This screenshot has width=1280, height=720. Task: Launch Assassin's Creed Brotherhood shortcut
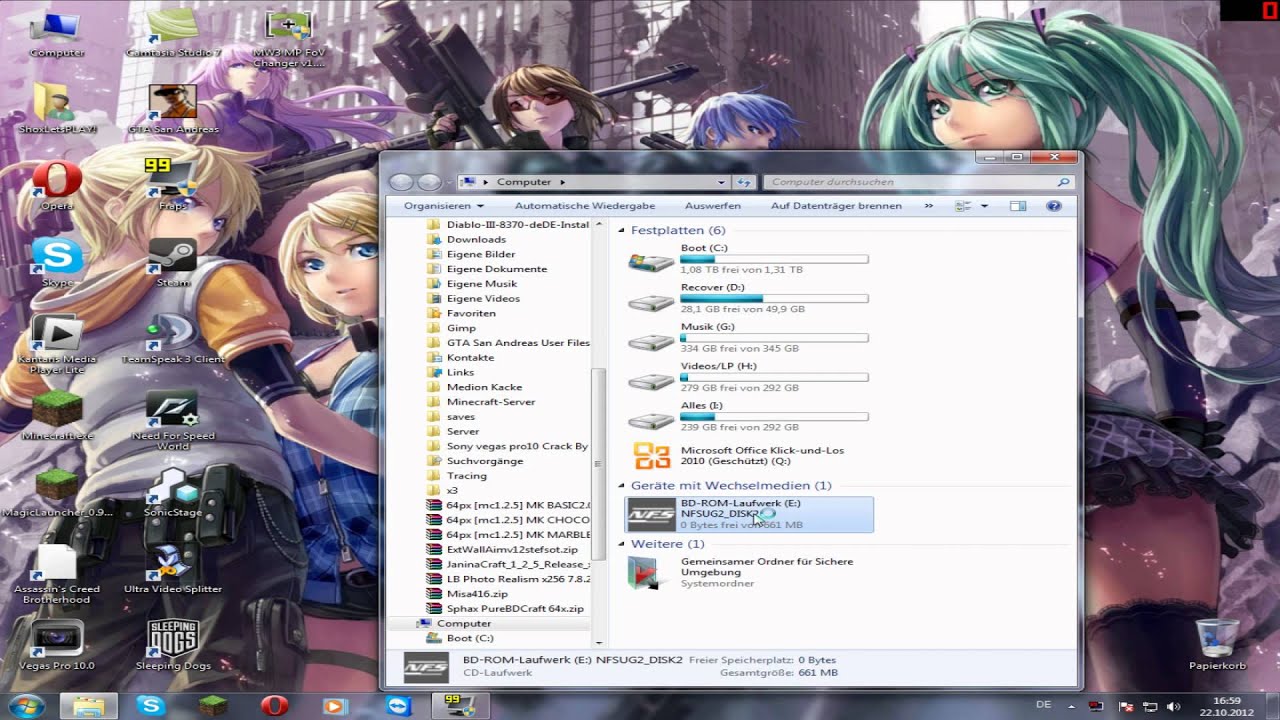tap(56, 574)
